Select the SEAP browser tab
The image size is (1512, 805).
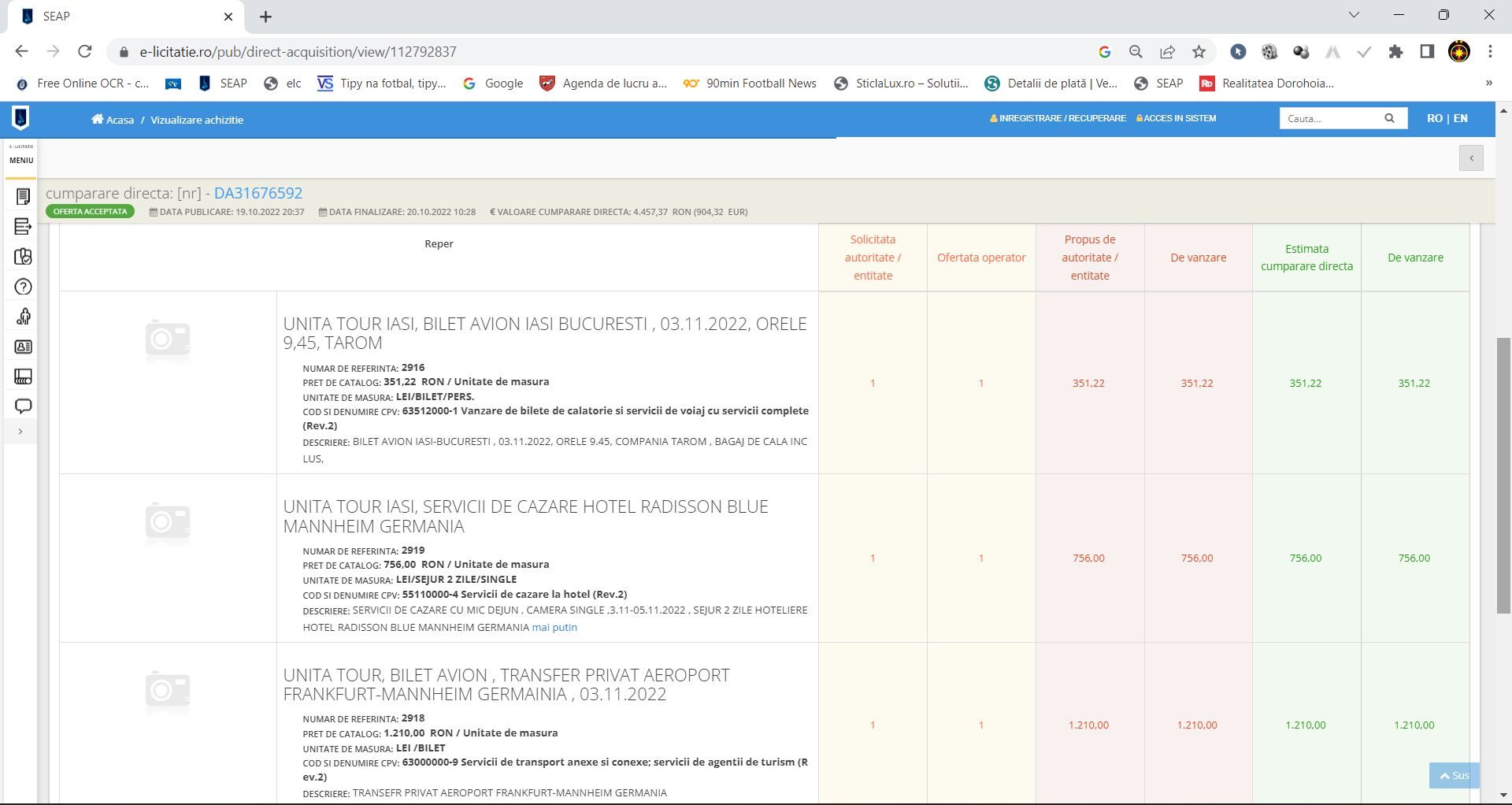point(126,17)
